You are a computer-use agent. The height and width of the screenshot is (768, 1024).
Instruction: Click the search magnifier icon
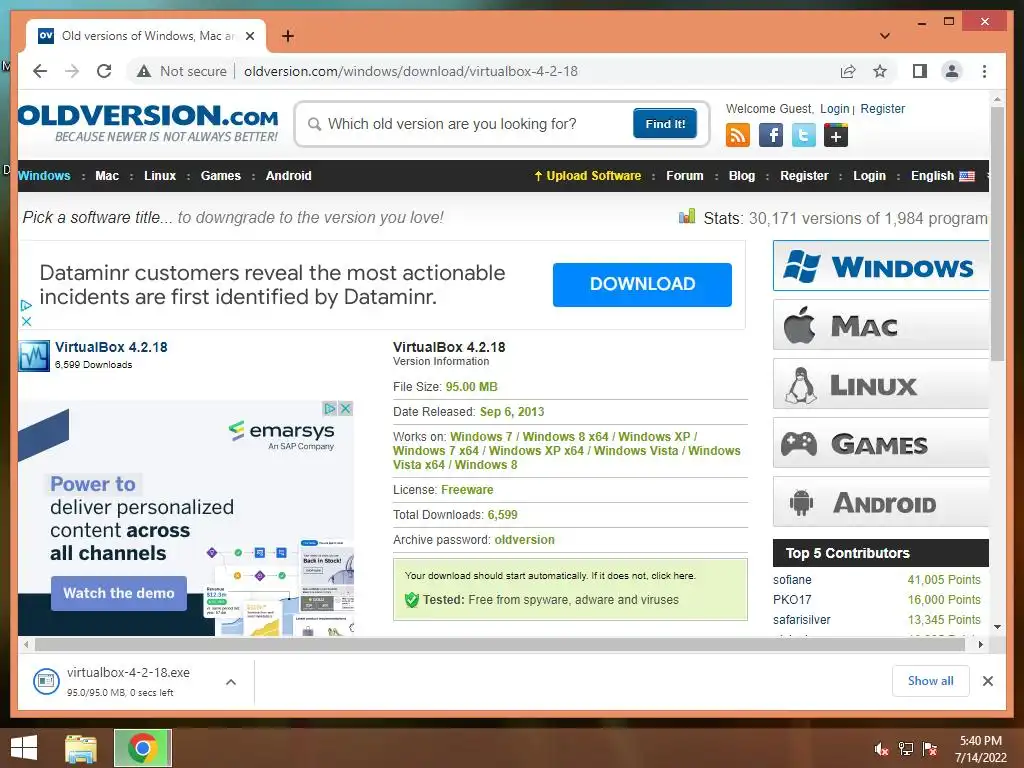(x=314, y=124)
